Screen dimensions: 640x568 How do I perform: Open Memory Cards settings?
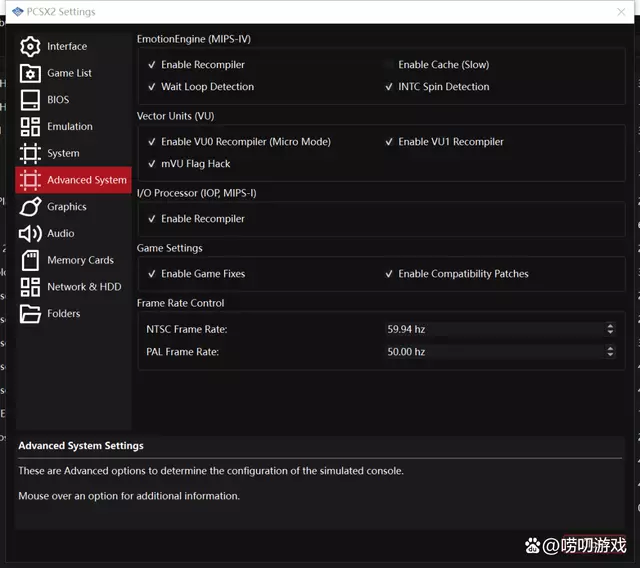tap(73, 260)
